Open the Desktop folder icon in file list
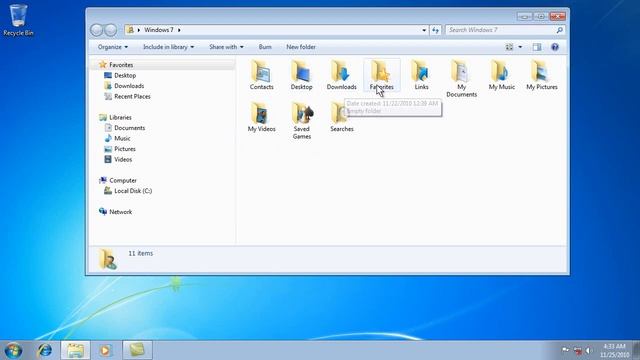Screen dimensions: 640x360 302,76
